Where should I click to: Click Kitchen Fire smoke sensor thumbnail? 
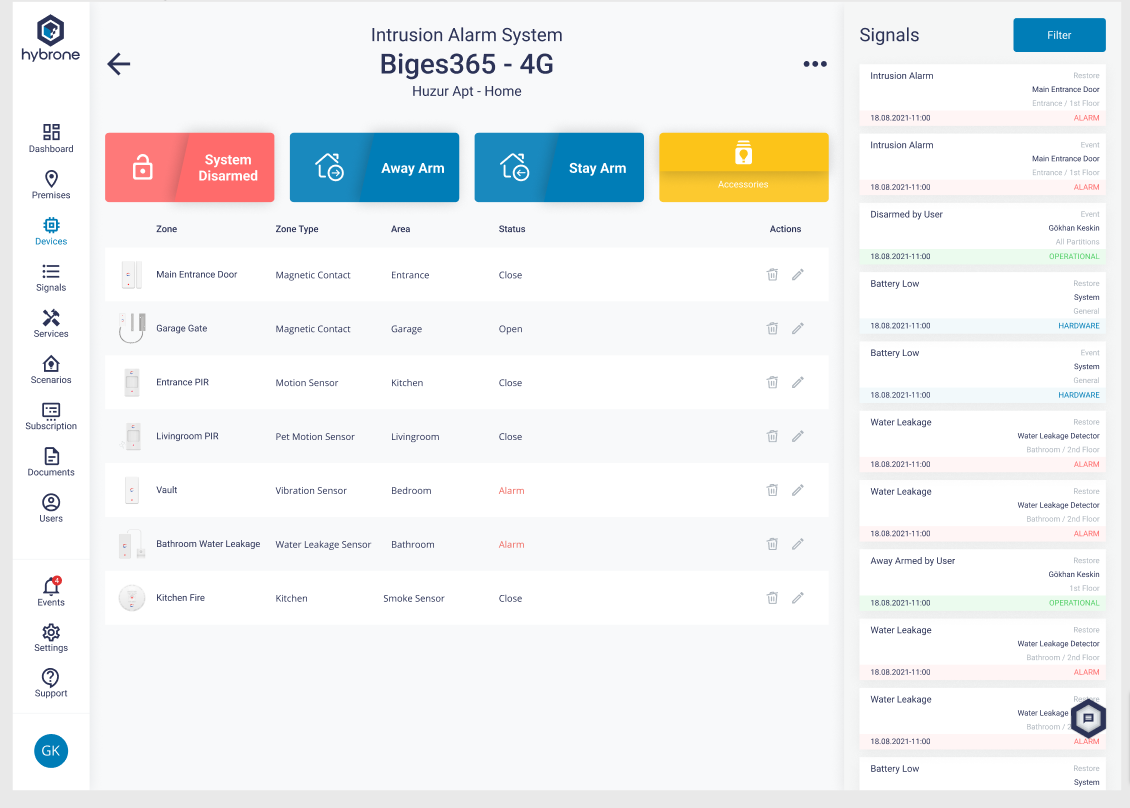point(132,598)
